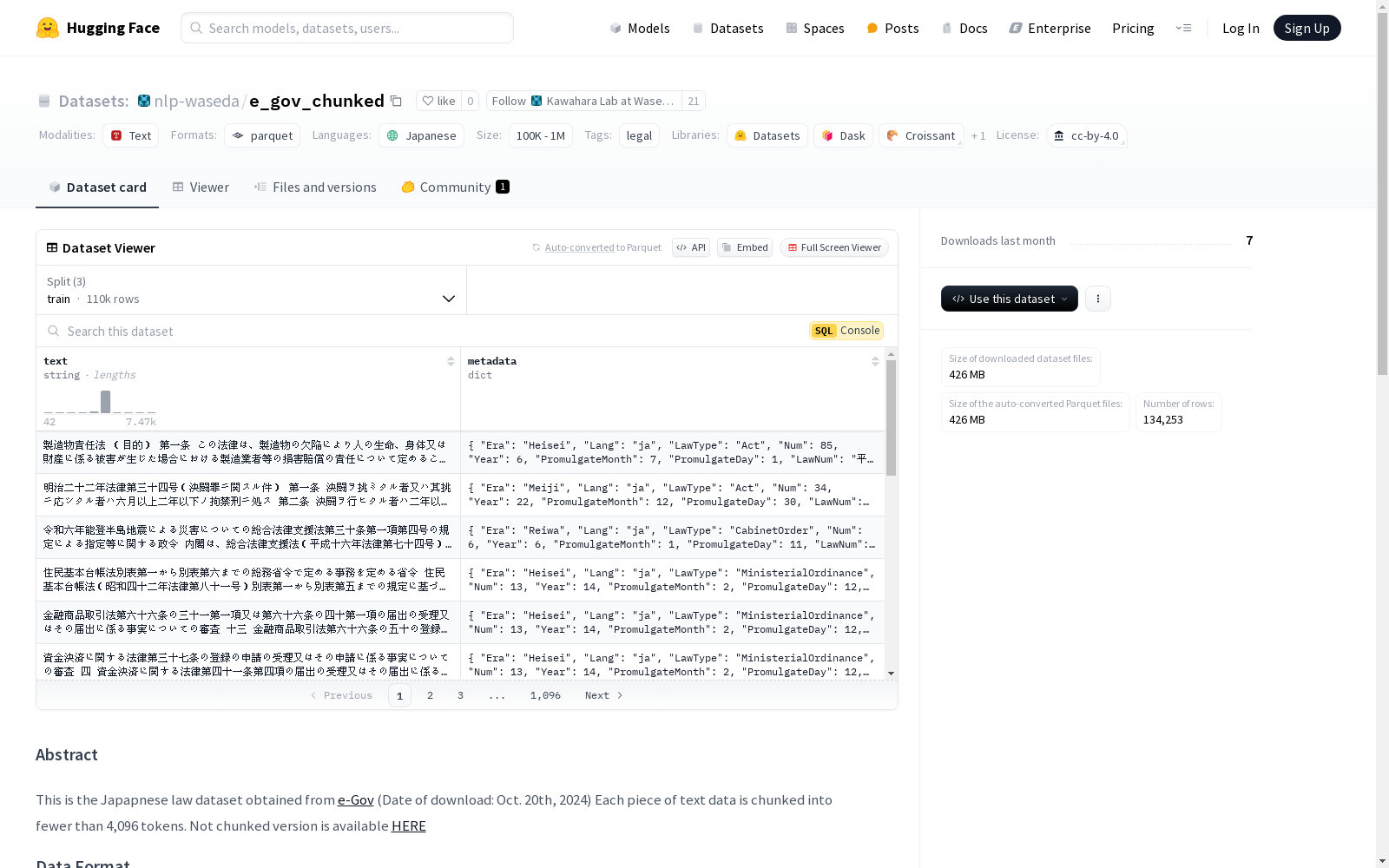Click the Text modality tag

coord(131,135)
